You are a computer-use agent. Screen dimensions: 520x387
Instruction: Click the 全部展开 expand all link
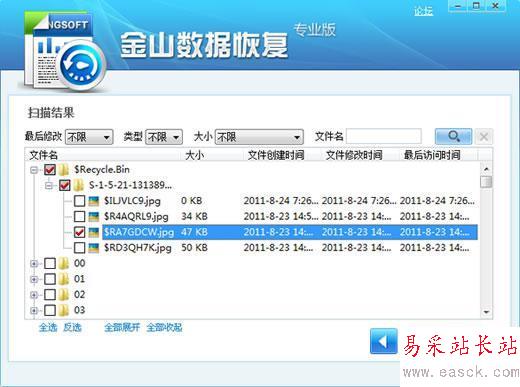coord(122,328)
